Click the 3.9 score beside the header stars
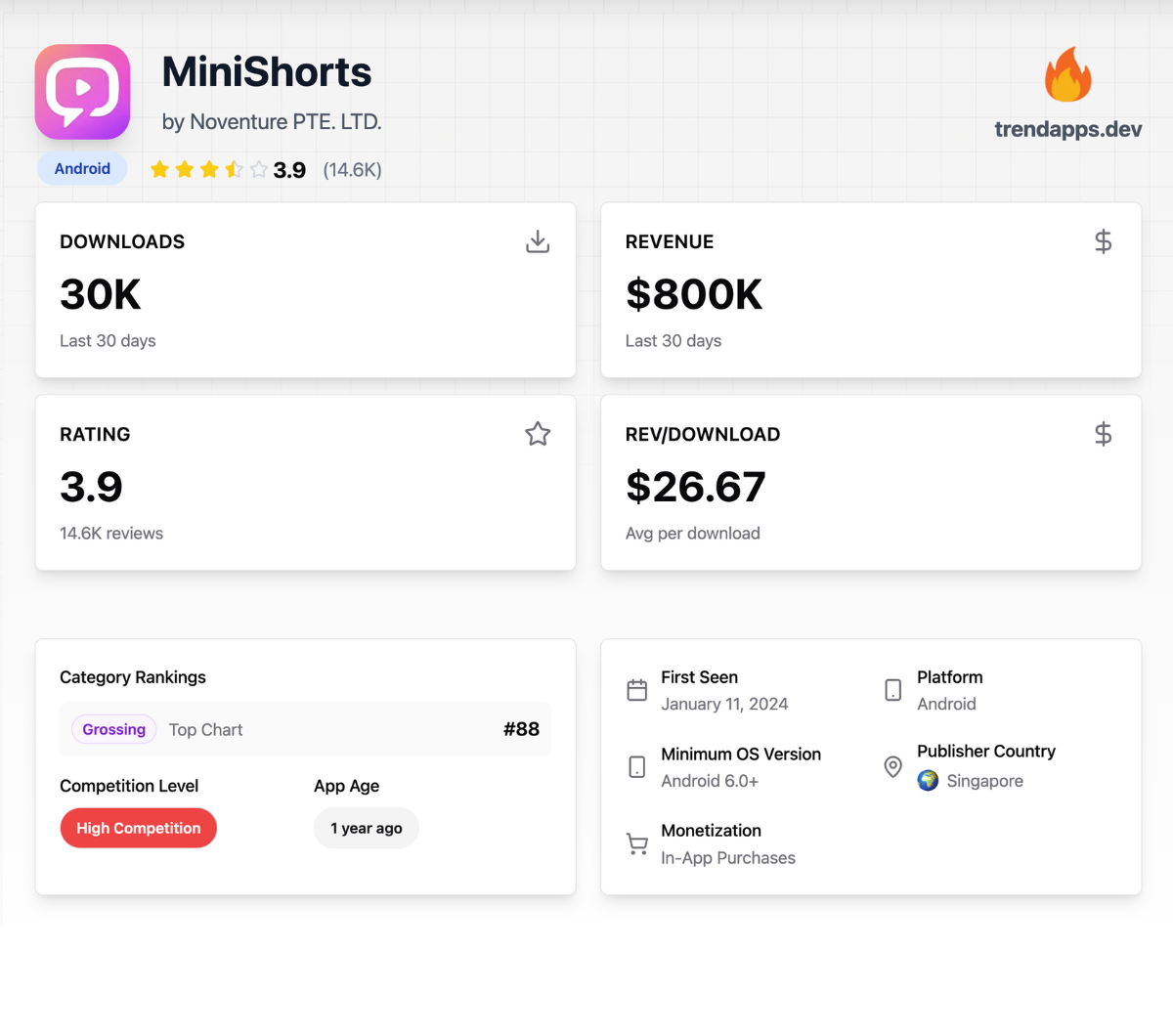Viewport: 1173px width, 1036px height. [x=289, y=170]
